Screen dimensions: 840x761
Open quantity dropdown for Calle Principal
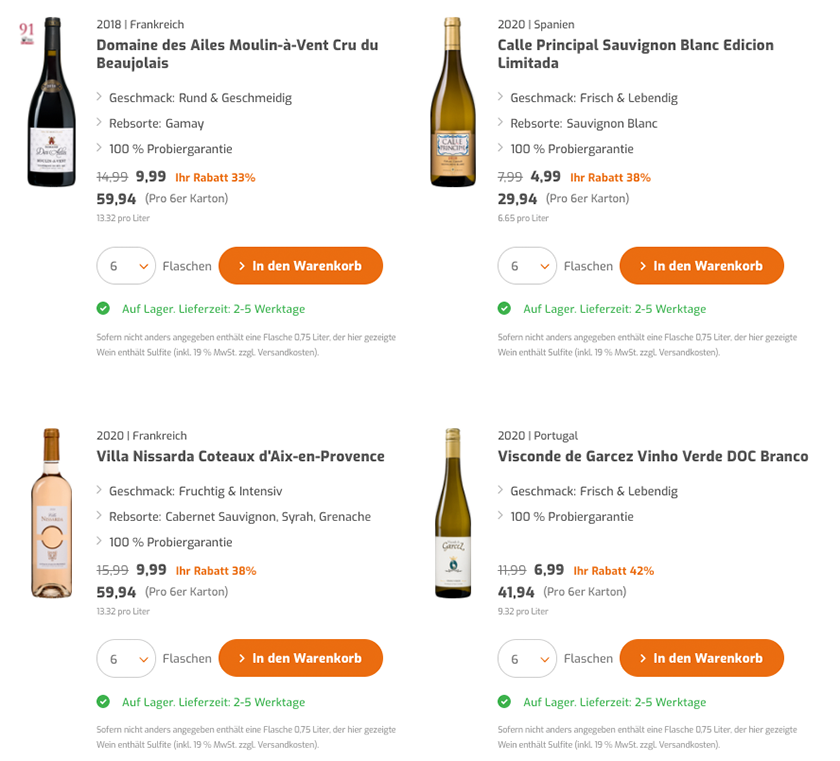[x=527, y=266]
